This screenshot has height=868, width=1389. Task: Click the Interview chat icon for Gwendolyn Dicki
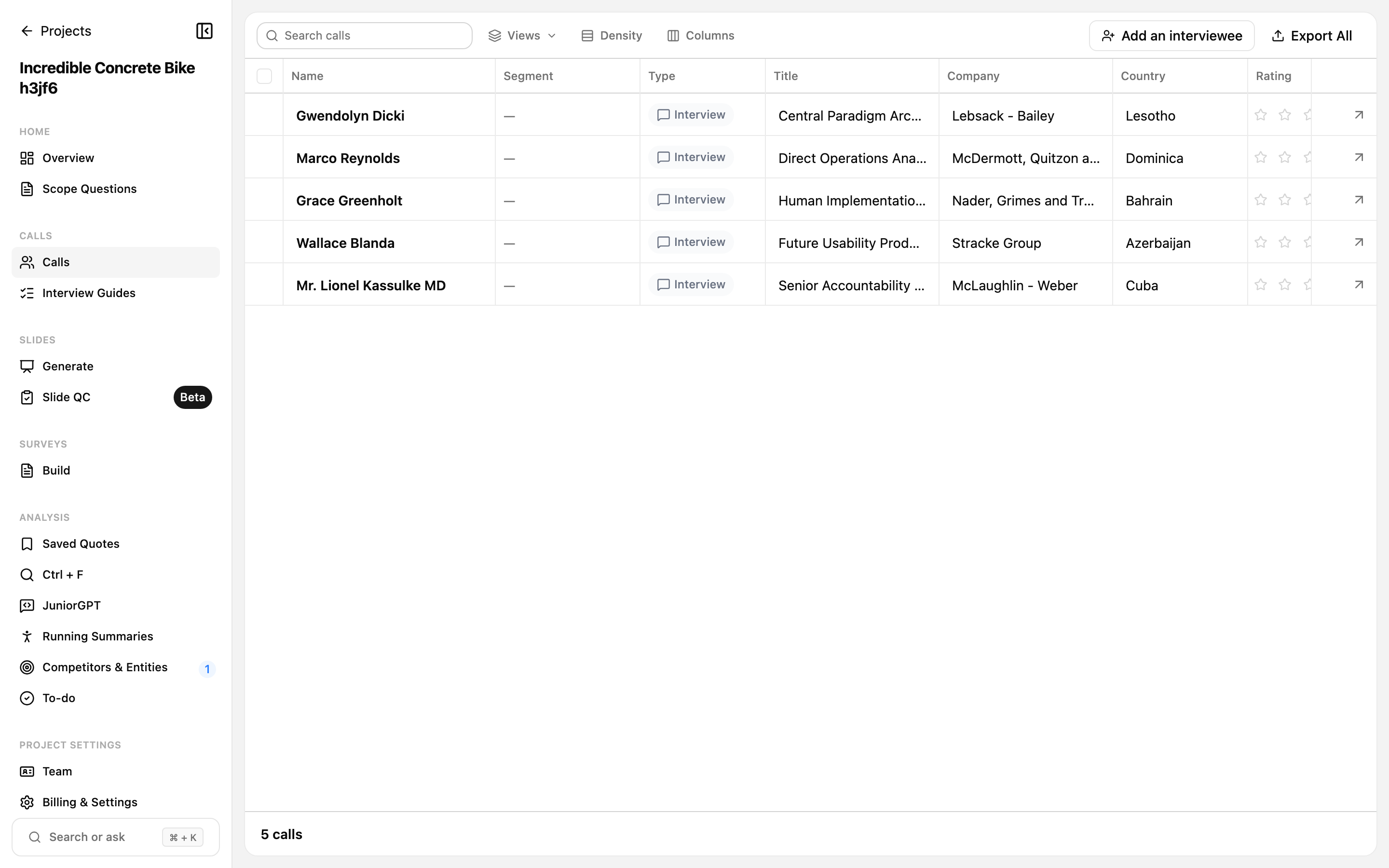pyautogui.click(x=663, y=115)
